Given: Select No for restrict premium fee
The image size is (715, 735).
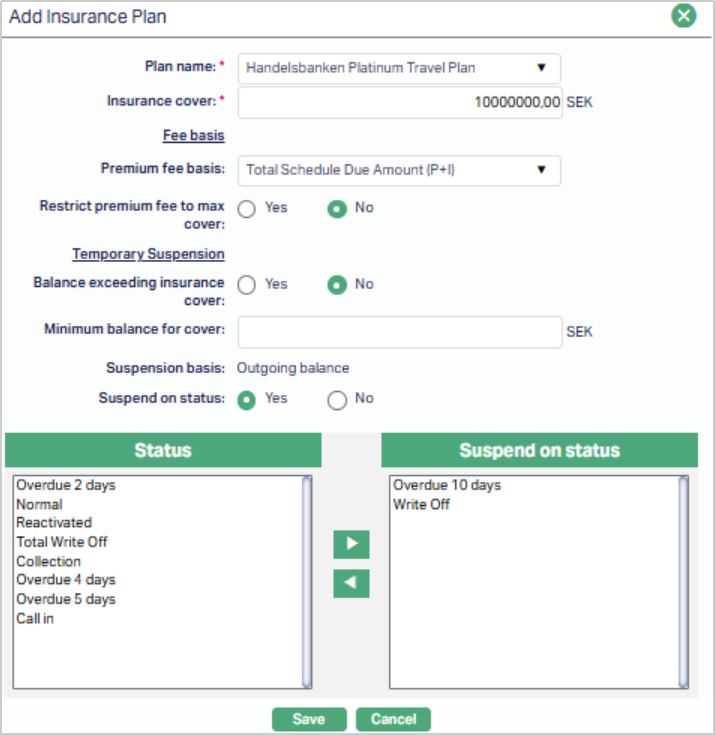Looking at the screenshot, I should coord(338,208).
